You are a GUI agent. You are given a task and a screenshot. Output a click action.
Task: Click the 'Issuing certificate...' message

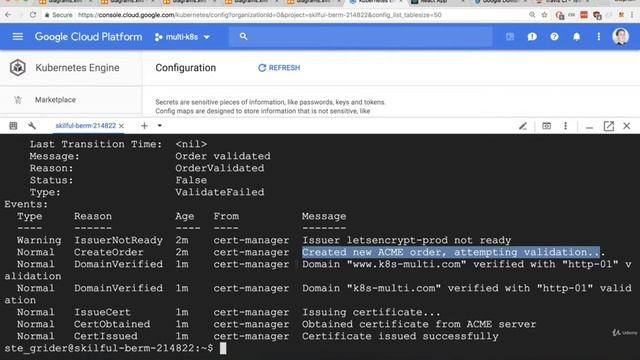(371, 312)
